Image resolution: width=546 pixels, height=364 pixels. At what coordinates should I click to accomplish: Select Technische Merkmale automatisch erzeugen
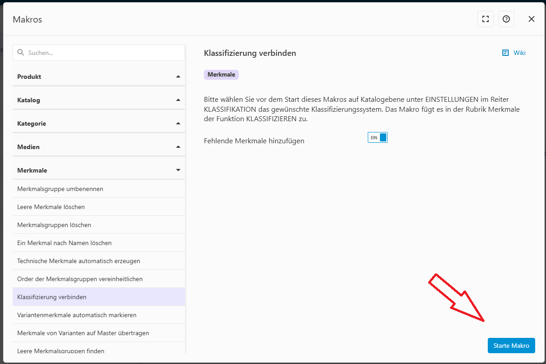tap(99, 261)
